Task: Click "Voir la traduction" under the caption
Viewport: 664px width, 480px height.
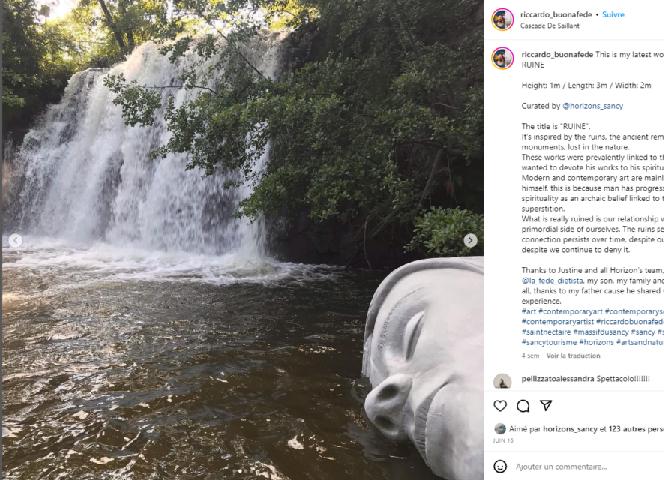Action: [x=573, y=355]
